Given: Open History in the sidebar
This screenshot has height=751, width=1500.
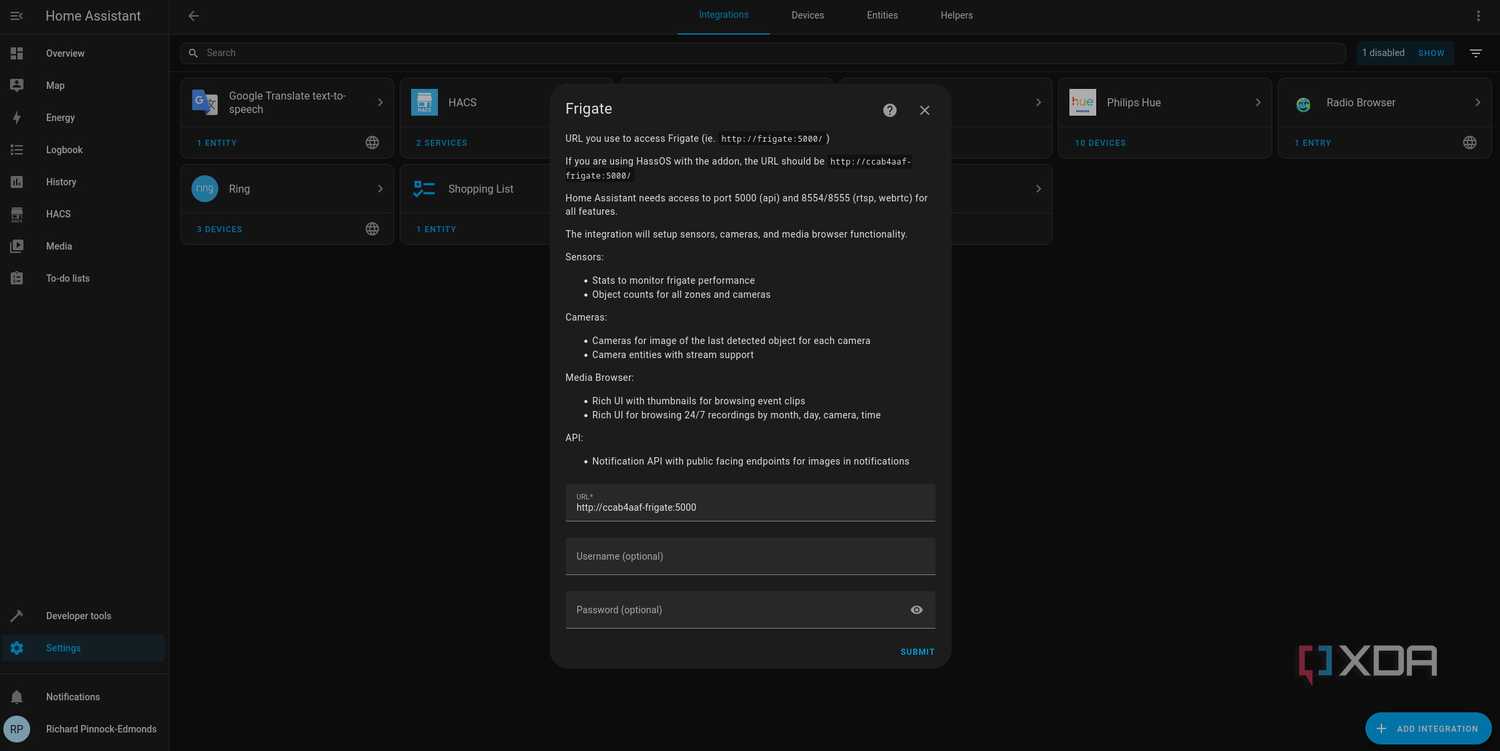Looking at the screenshot, I should click(84, 182).
